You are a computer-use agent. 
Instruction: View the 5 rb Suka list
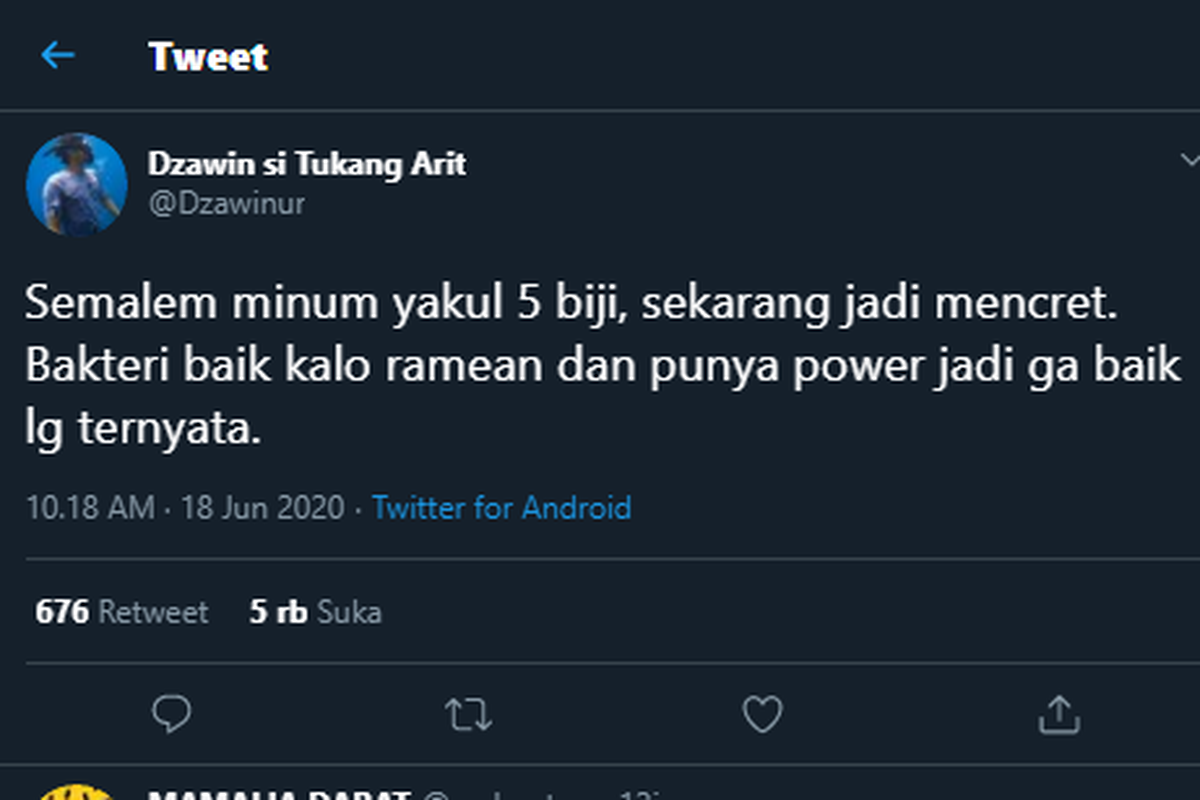click(x=315, y=612)
